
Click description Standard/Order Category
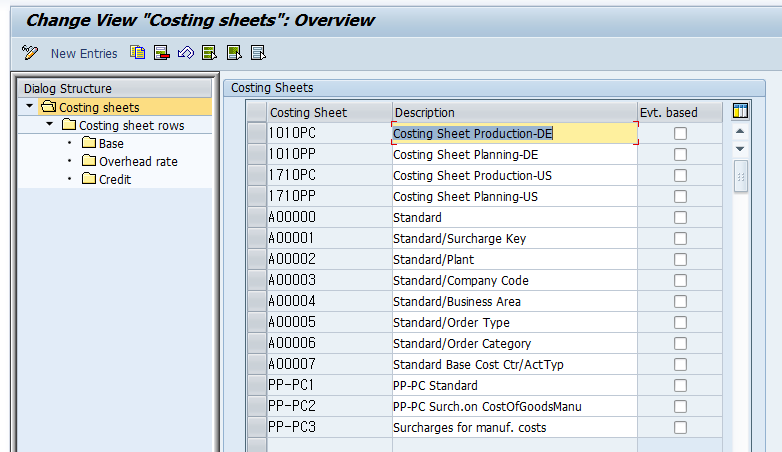[515, 343]
